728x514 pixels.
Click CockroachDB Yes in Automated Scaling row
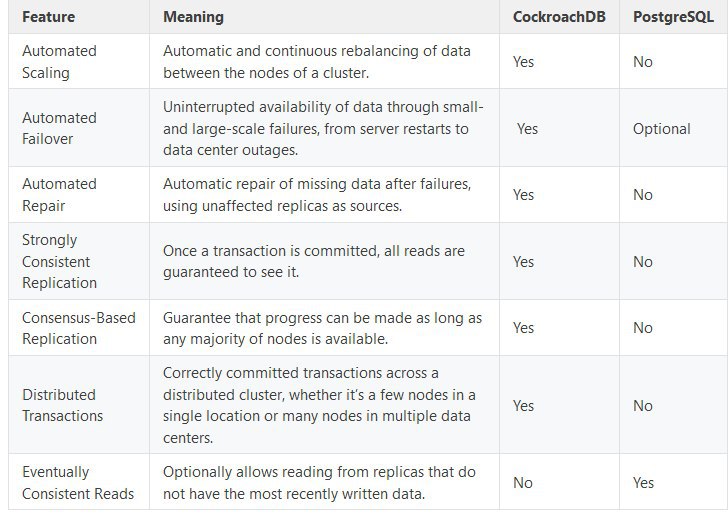523,62
